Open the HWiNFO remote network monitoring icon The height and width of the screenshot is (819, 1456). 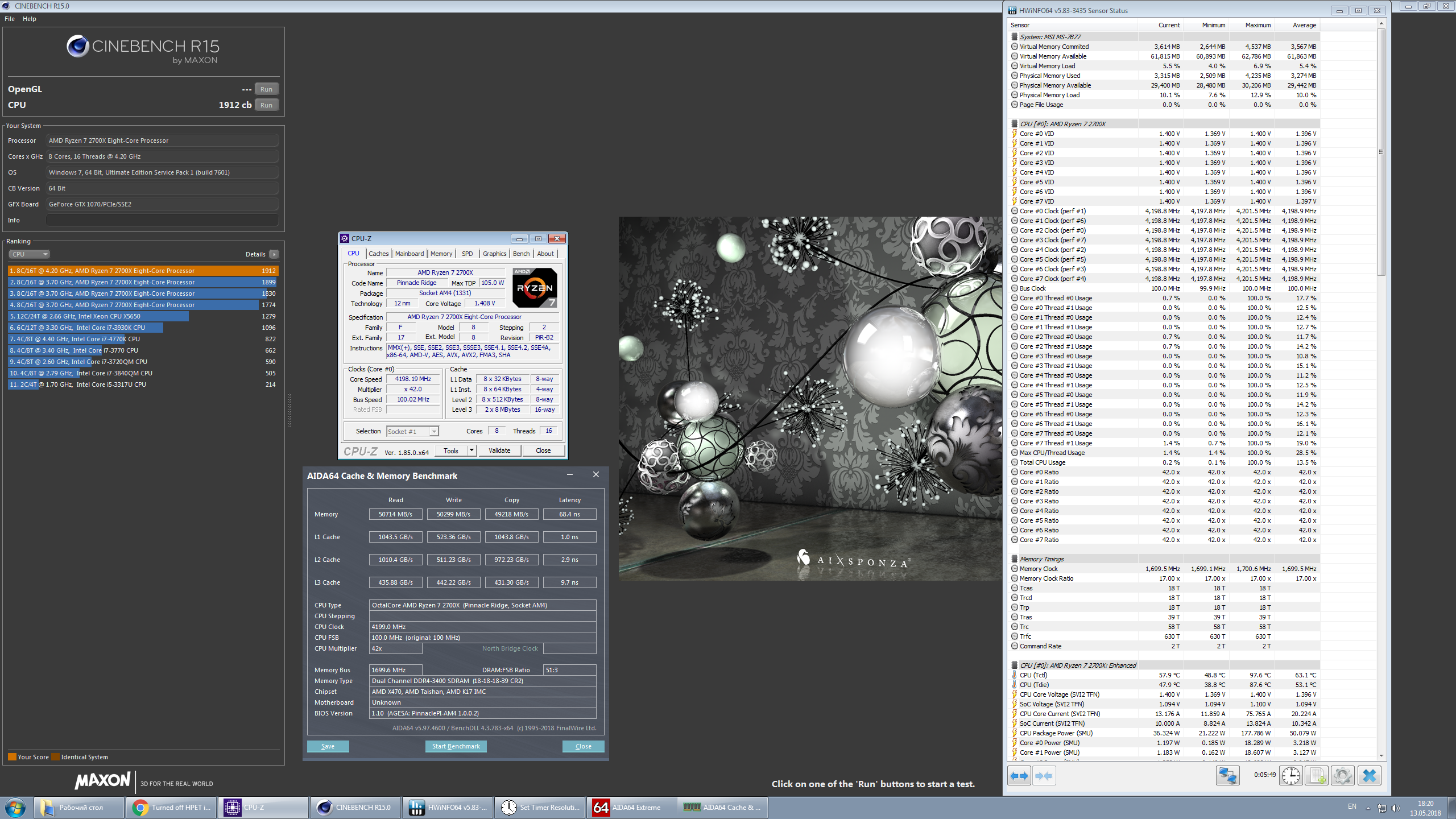pos(1227,776)
